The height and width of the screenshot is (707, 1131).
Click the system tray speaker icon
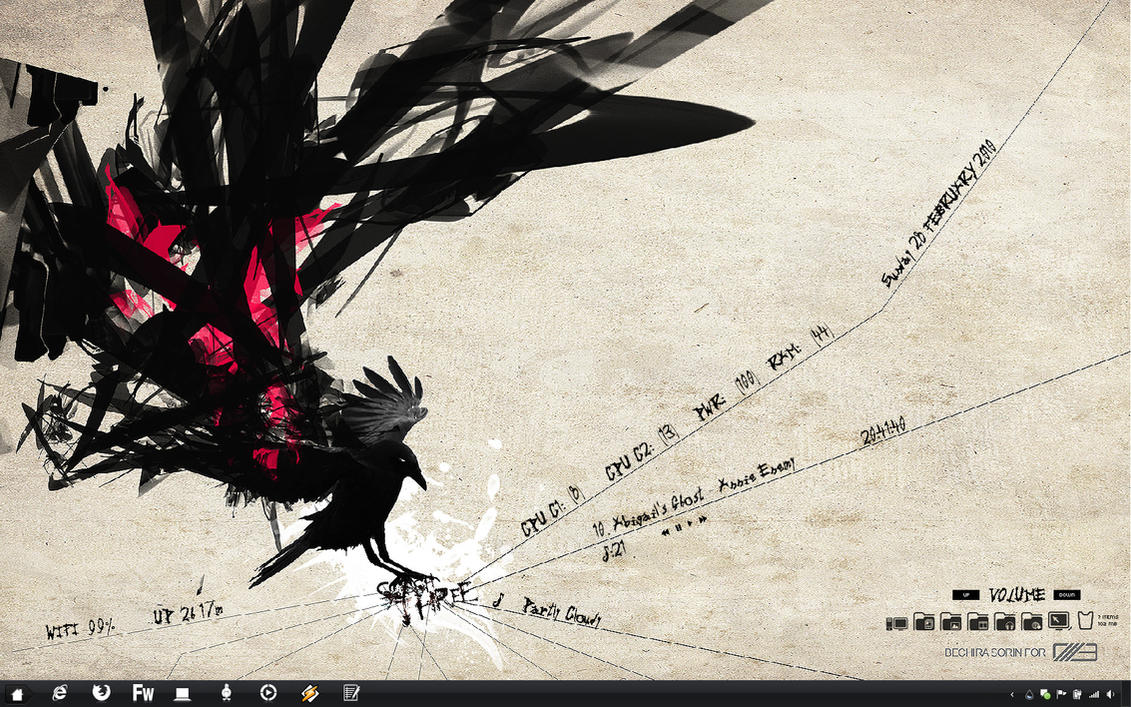pos(1110,694)
